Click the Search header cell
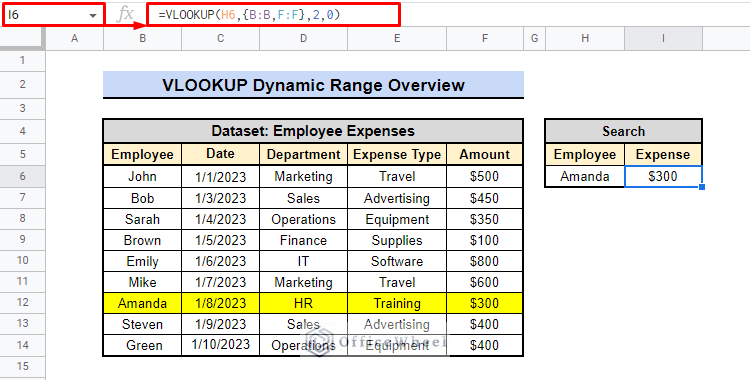The image size is (750, 380). click(x=624, y=131)
